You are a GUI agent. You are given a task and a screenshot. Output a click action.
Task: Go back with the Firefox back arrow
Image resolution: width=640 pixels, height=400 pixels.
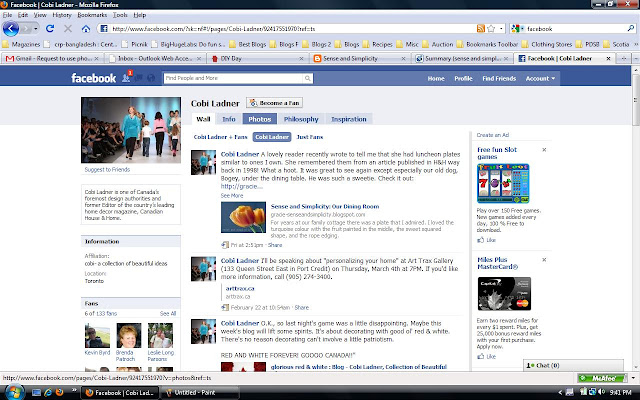coord(11,29)
